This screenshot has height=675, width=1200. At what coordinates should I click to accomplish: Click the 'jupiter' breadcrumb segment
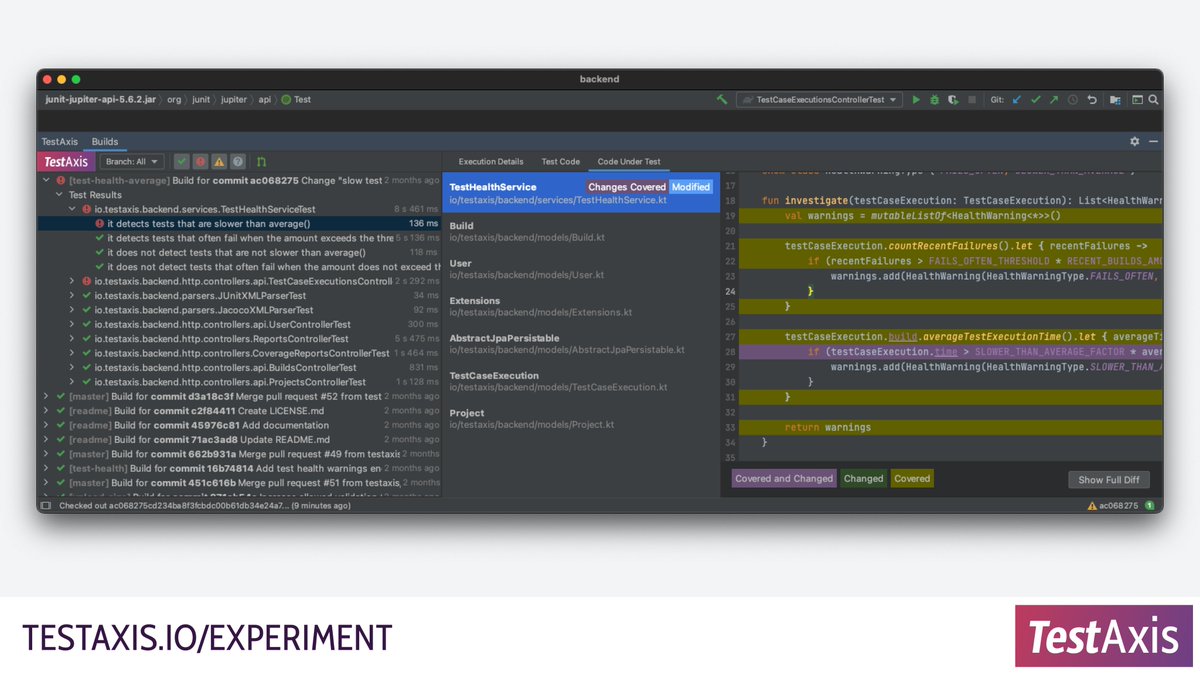(x=233, y=100)
